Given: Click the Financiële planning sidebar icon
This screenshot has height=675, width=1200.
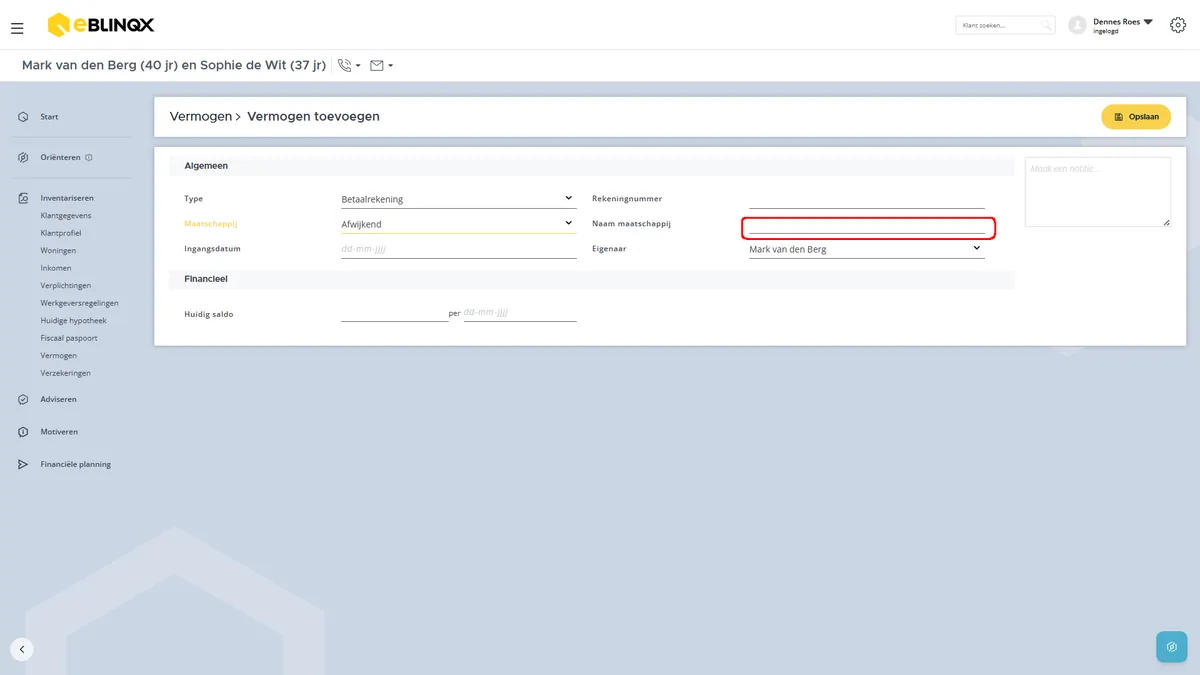Looking at the screenshot, I should [23, 464].
